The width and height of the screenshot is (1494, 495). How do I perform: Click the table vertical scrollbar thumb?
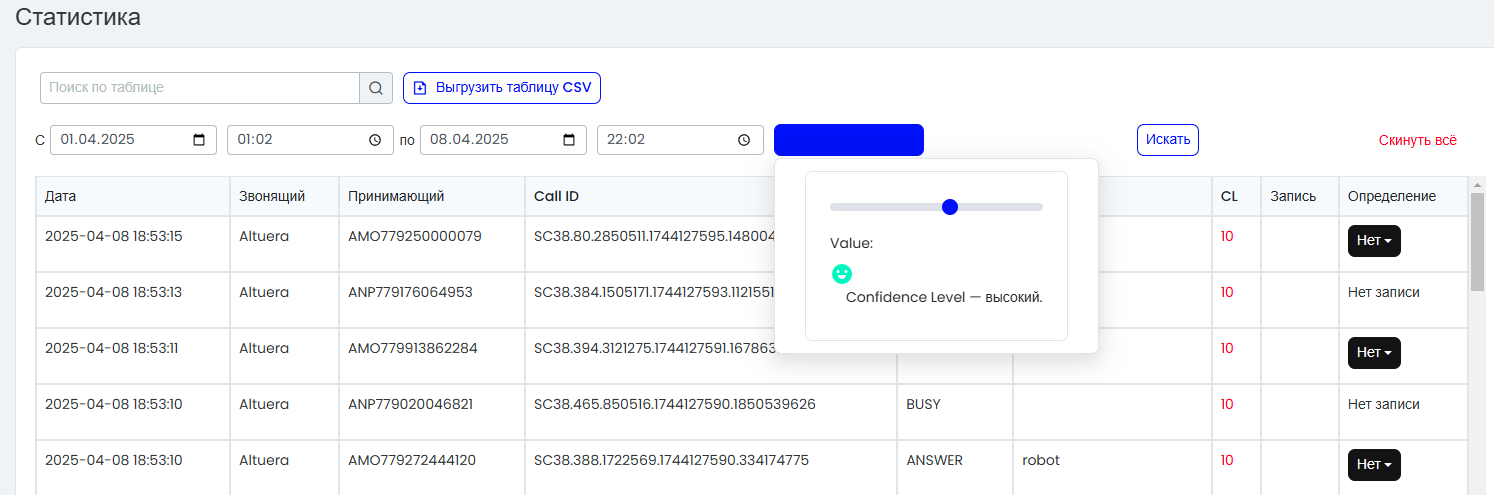point(1477,241)
